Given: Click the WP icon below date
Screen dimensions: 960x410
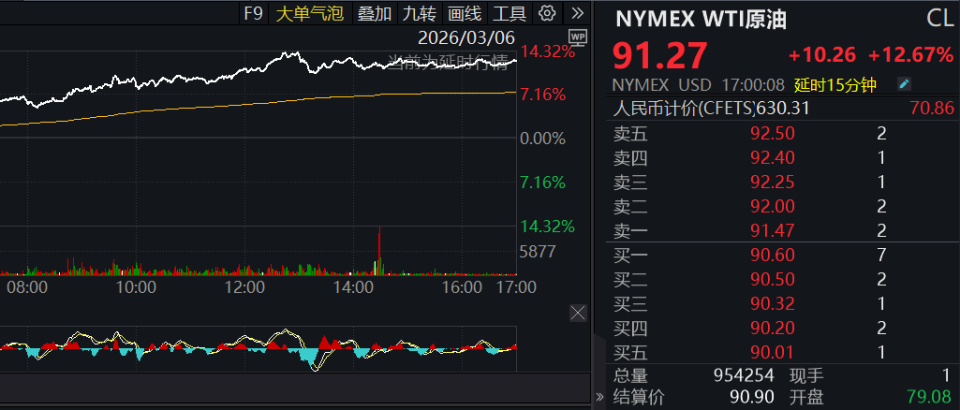Looking at the screenshot, I should [x=577, y=37].
